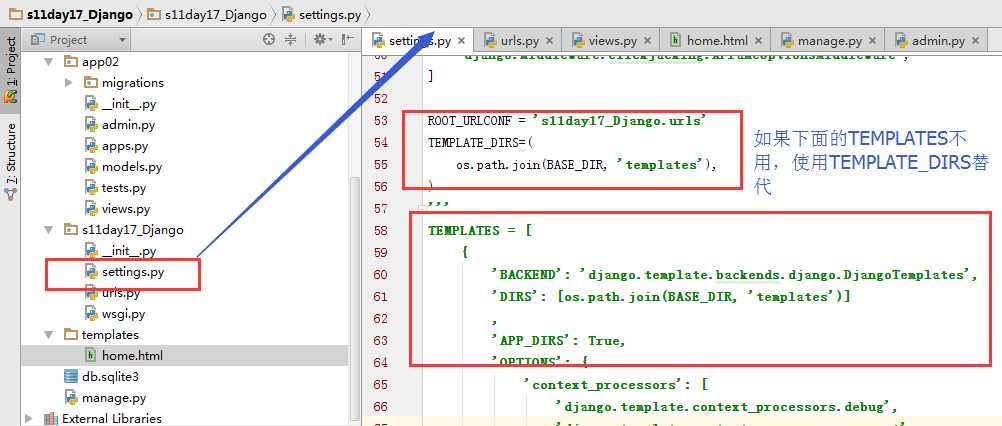Viewport: 1002px width, 426px height.
Task: Select the migrations folder
Action: [x=124, y=82]
